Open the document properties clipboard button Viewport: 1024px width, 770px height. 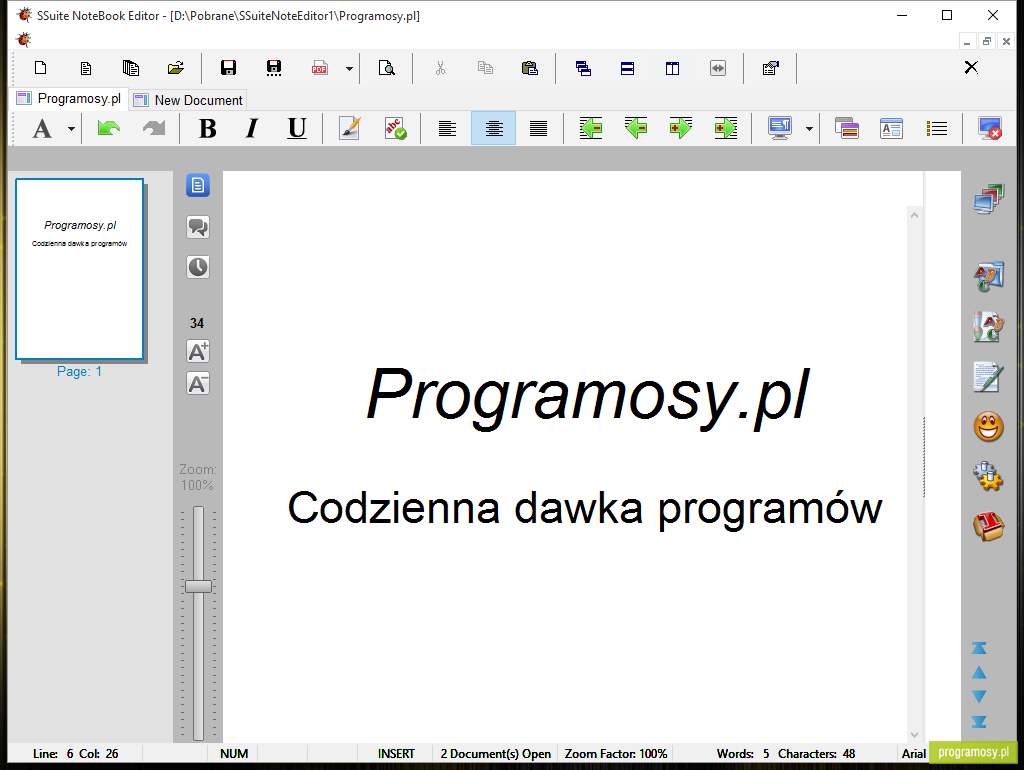pyautogui.click(x=771, y=68)
